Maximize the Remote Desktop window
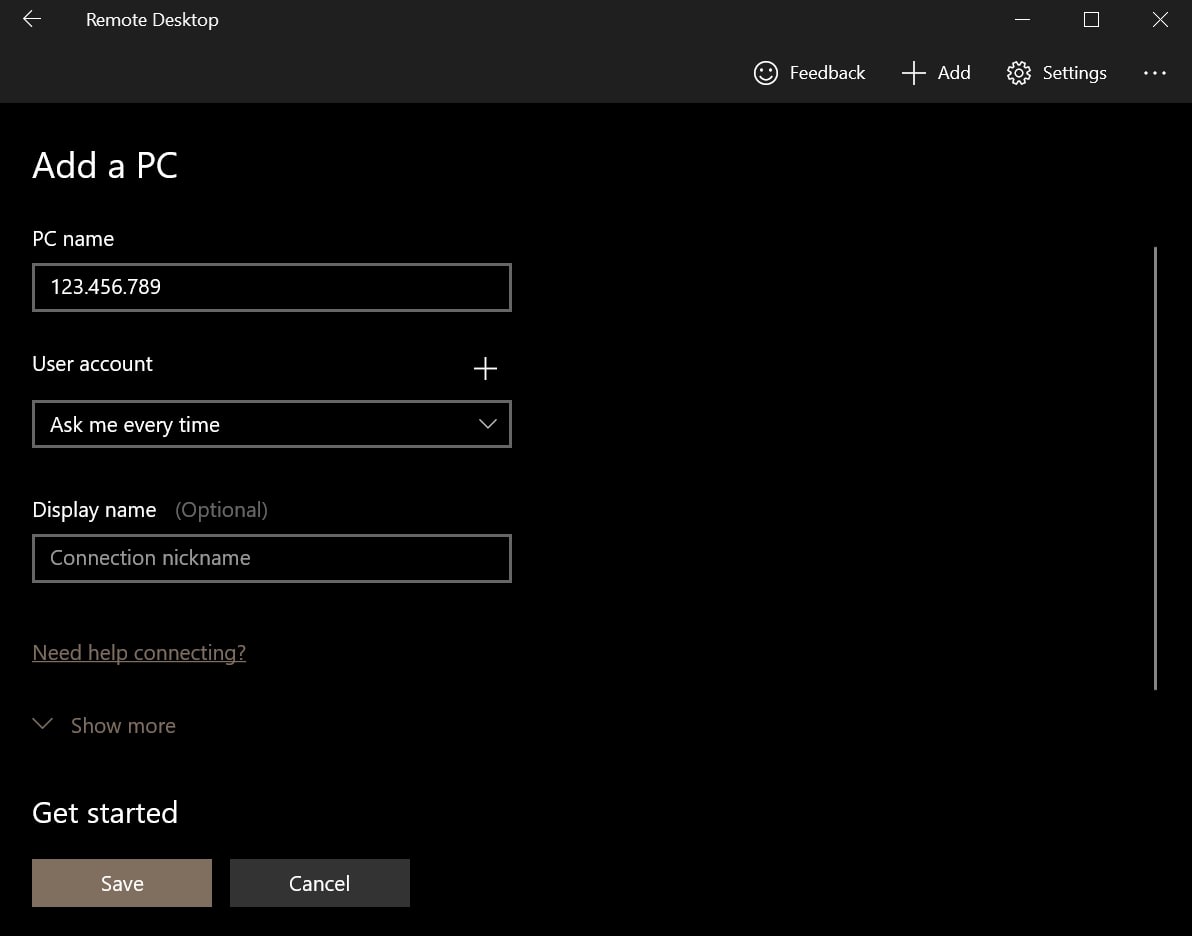The height and width of the screenshot is (936, 1192). click(x=1091, y=20)
